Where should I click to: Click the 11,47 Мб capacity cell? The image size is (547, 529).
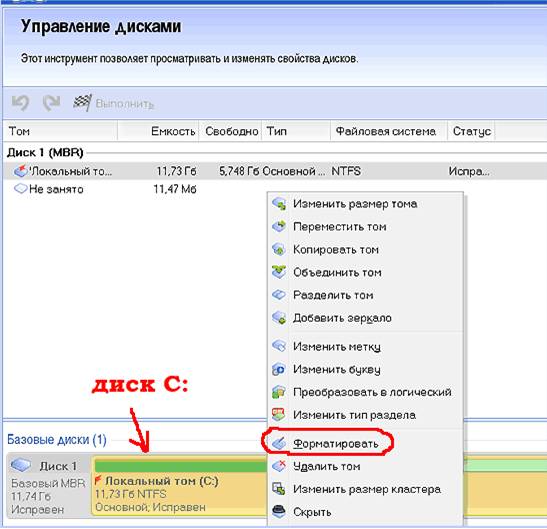tap(175, 189)
